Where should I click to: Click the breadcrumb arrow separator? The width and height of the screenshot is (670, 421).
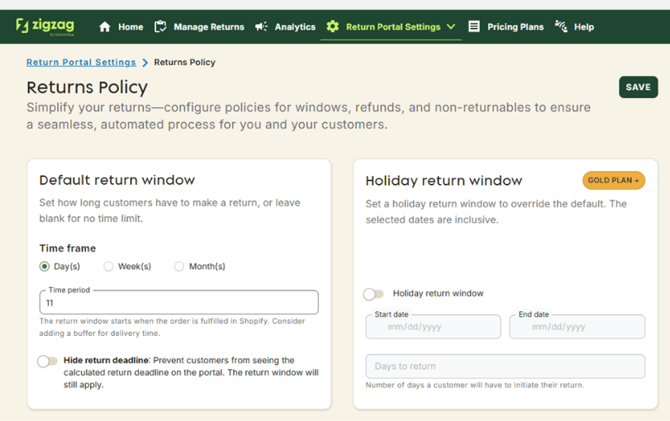[145, 63]
